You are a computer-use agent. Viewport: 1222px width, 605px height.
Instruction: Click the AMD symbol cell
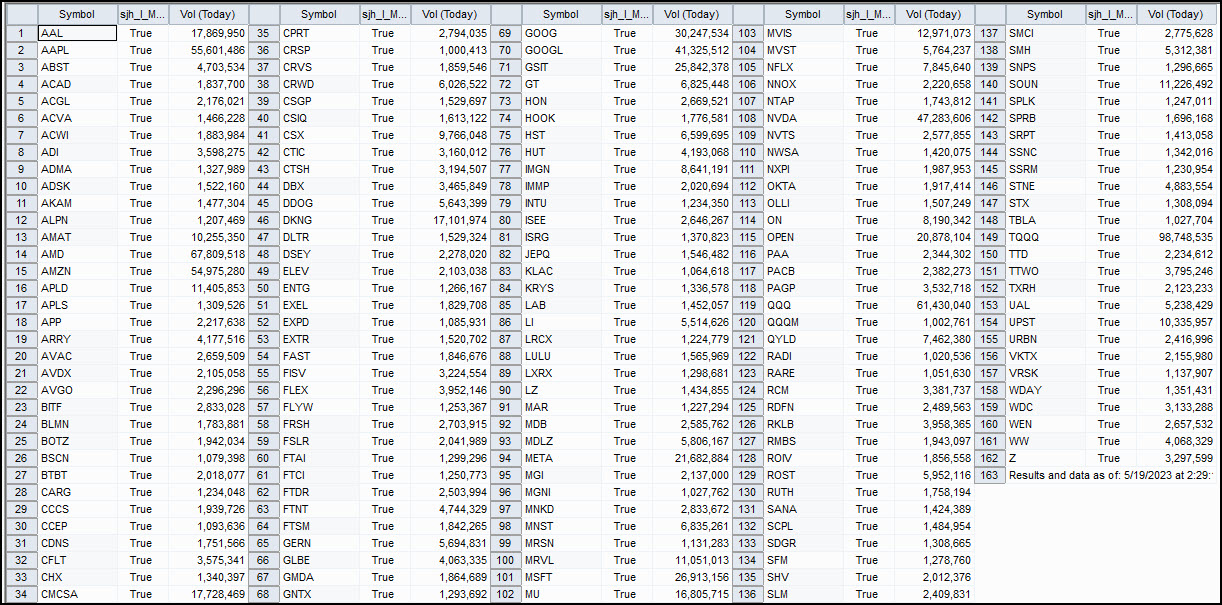coord(77,254)
